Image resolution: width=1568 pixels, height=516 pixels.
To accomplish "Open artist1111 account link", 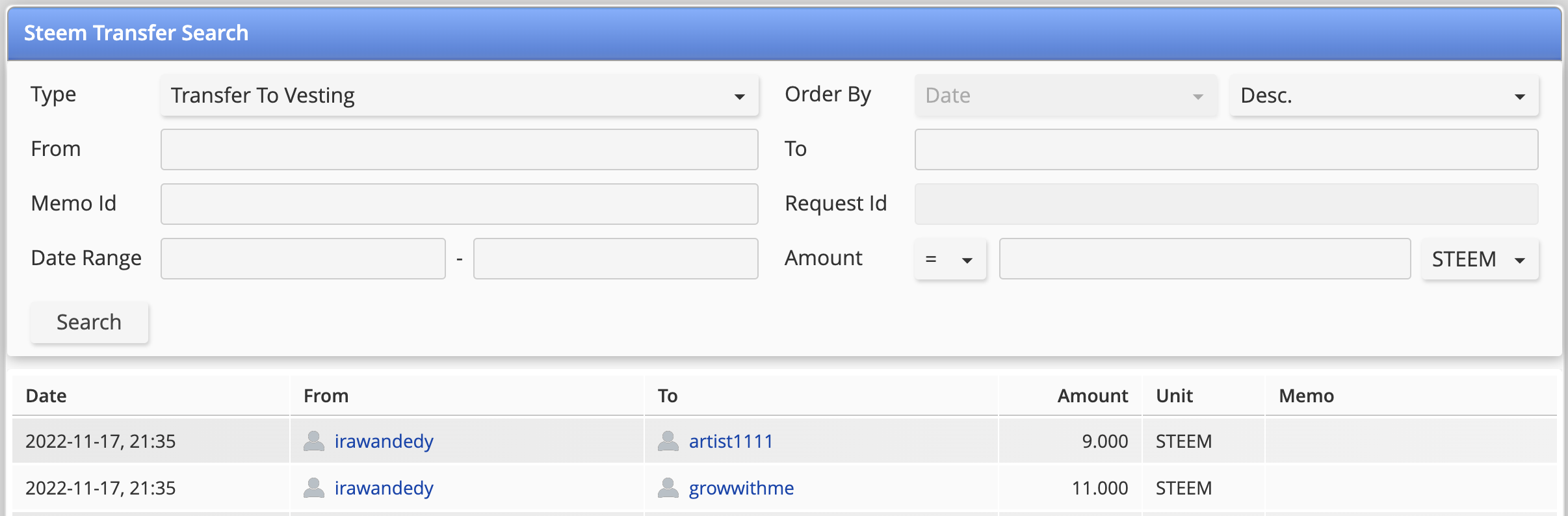I will coord(731,441).
